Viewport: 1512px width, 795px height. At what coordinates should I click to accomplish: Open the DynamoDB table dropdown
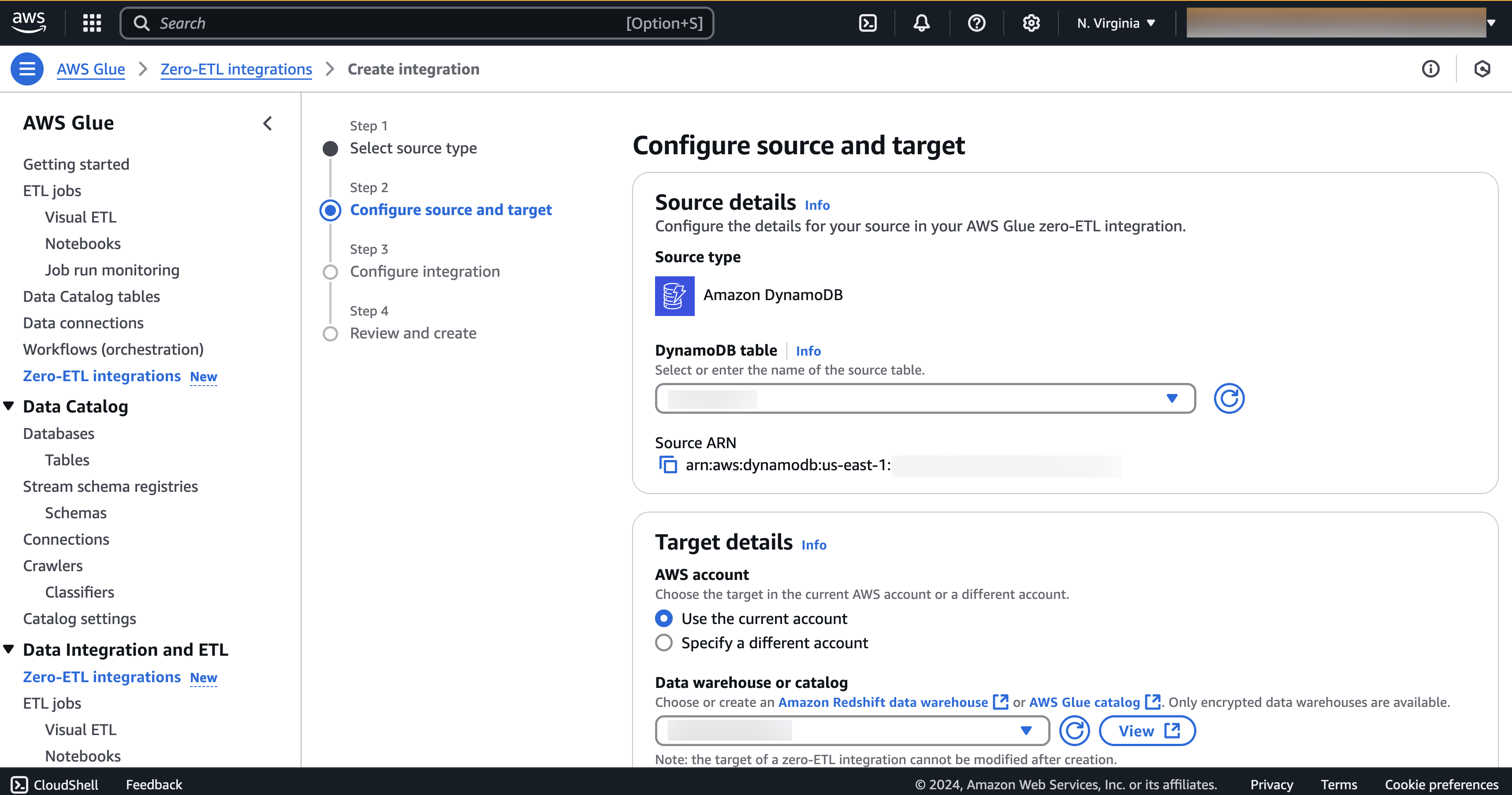click(x=925, y=398)
